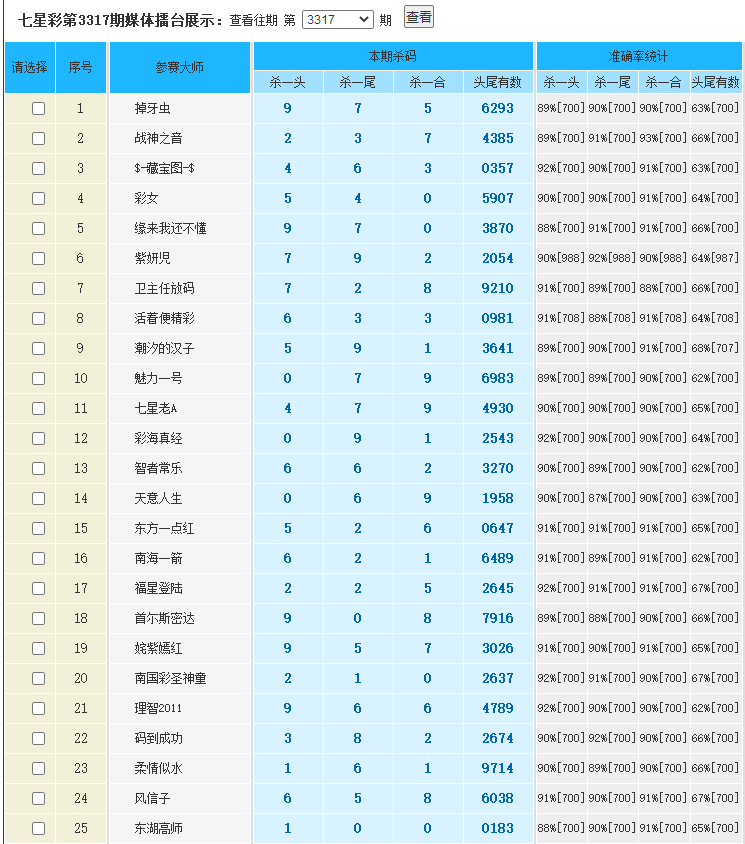Click the 查看 button
Viewport: 745px width, 844px height.
[418, 17]
